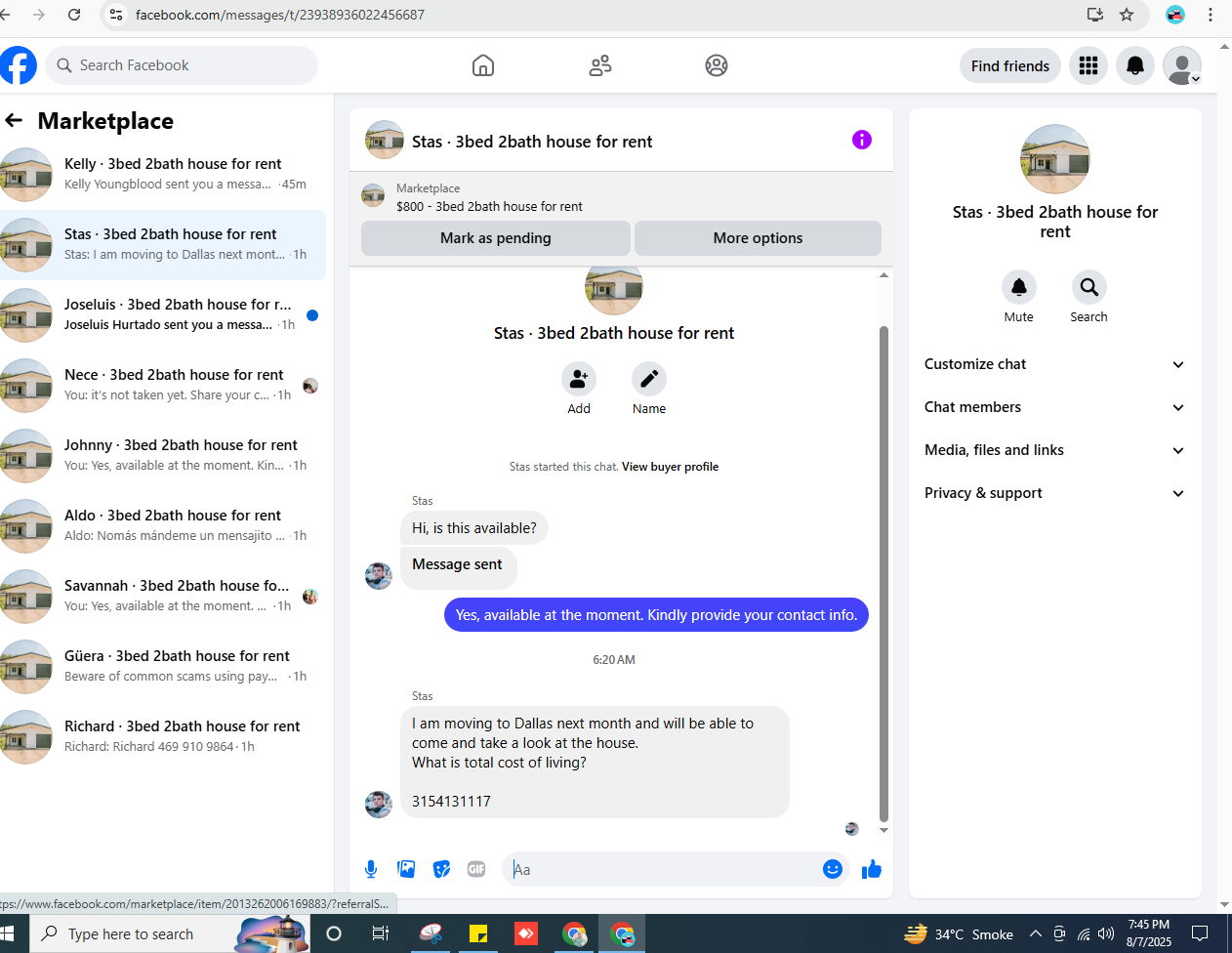Open Richard conversation with phone number
The width and height of the screenshot is (1232, 953).
(163, 737)
